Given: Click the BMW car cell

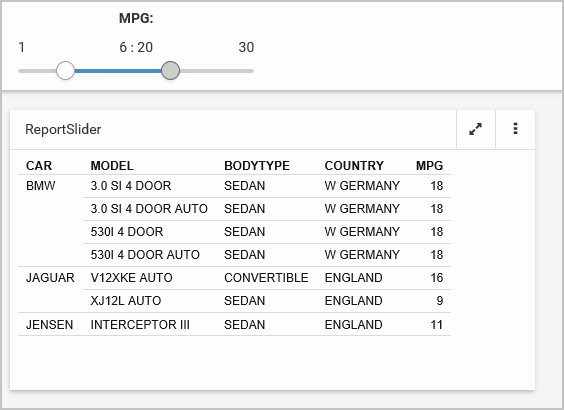Looking at the screenshot, I should [x=41, y=186].
